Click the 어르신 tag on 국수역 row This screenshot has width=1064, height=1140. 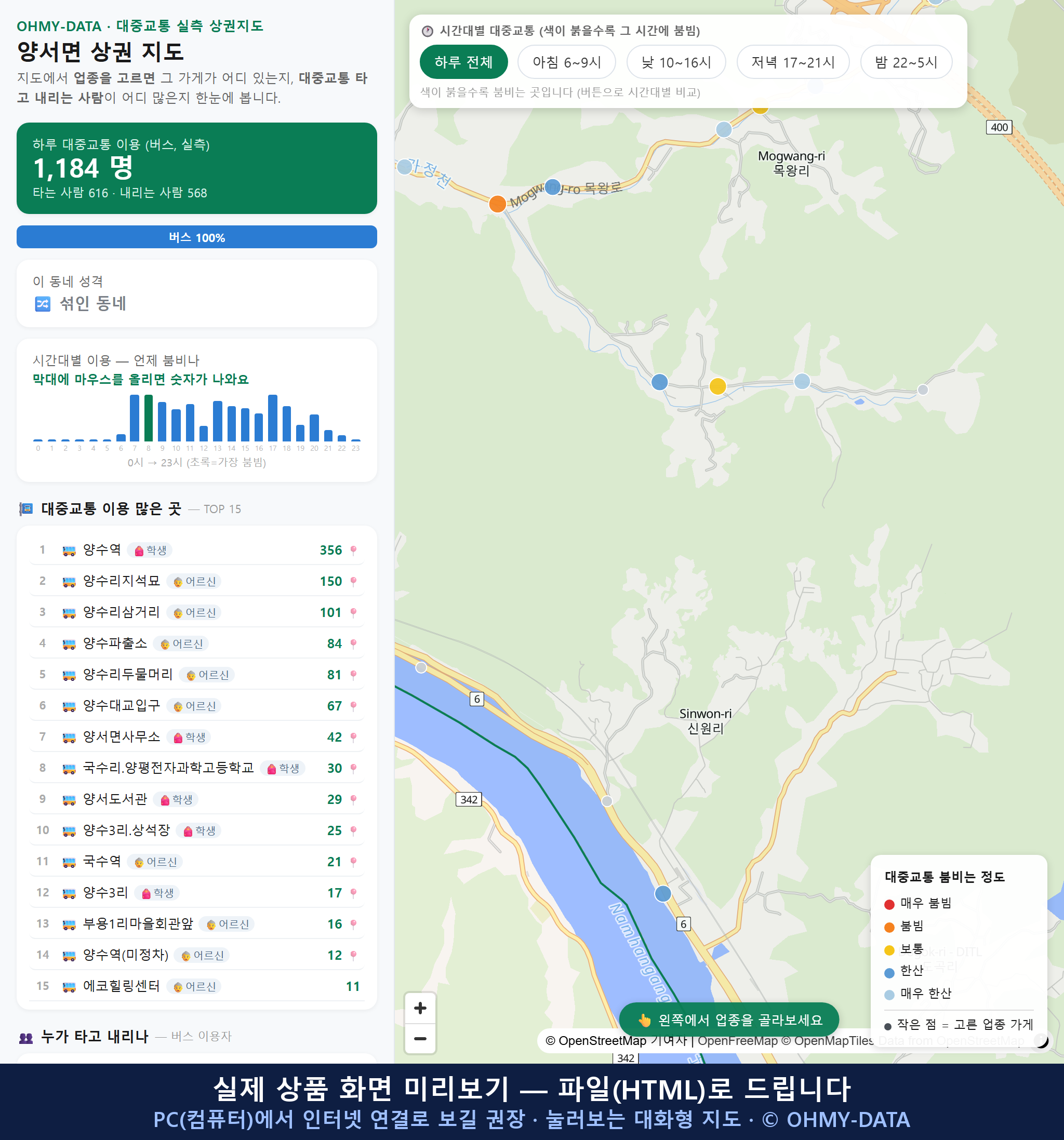click(156, 862)
